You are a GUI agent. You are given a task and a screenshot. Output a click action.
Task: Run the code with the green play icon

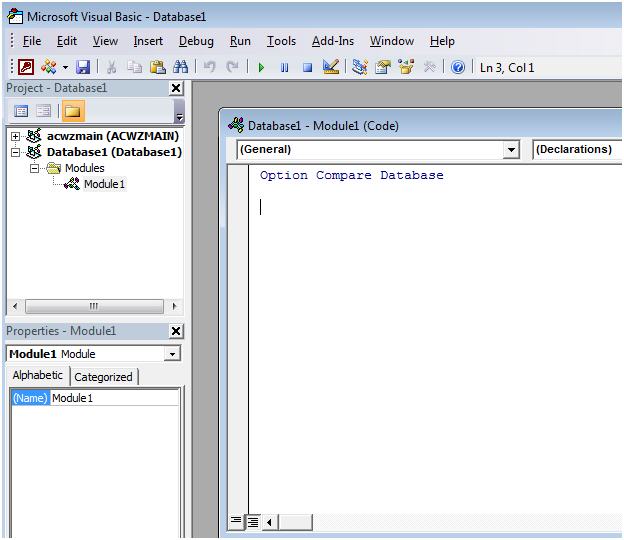pyautogui.click(x=261, y=68)
